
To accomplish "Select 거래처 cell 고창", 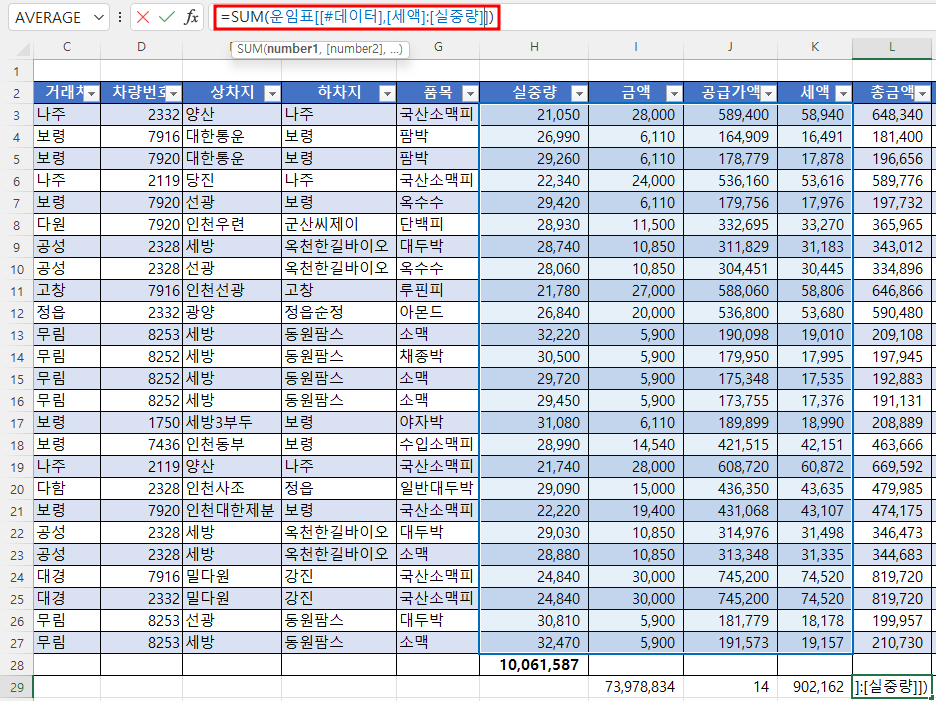I will click(67, 291).
